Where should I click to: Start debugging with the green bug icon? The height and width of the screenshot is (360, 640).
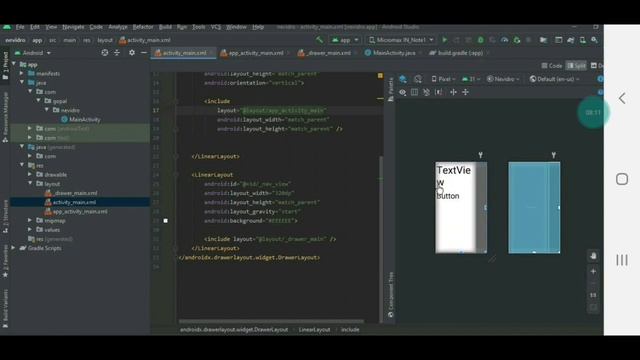pos(480,40)
